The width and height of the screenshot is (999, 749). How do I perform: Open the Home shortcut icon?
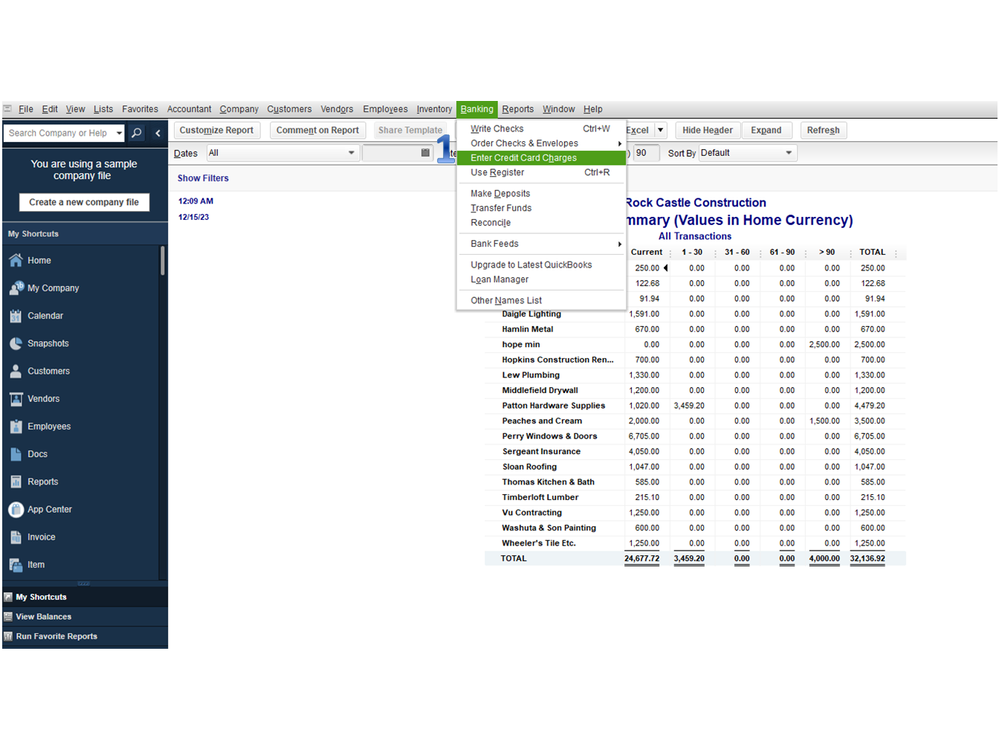16,260
